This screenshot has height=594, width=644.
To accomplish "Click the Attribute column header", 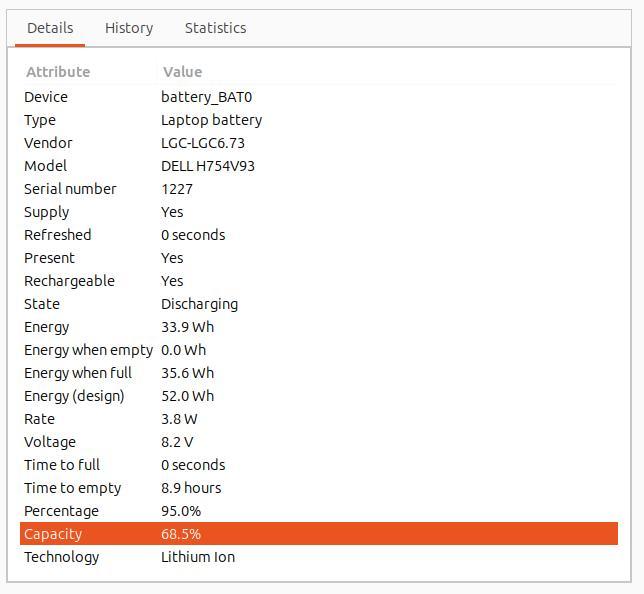I will (58, 72).
